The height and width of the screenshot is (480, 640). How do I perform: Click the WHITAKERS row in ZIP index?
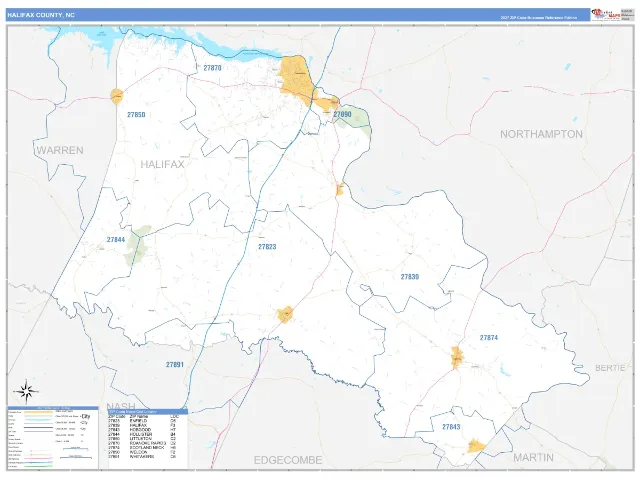click(144, 457)
